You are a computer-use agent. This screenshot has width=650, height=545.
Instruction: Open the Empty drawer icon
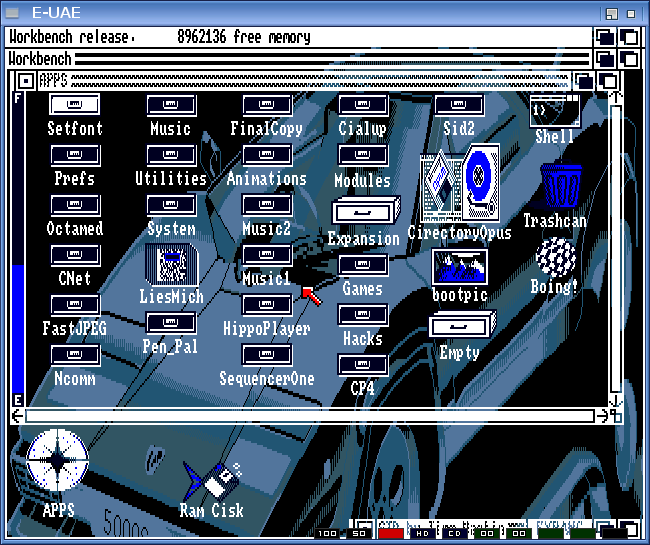click(x=462, y=325)
